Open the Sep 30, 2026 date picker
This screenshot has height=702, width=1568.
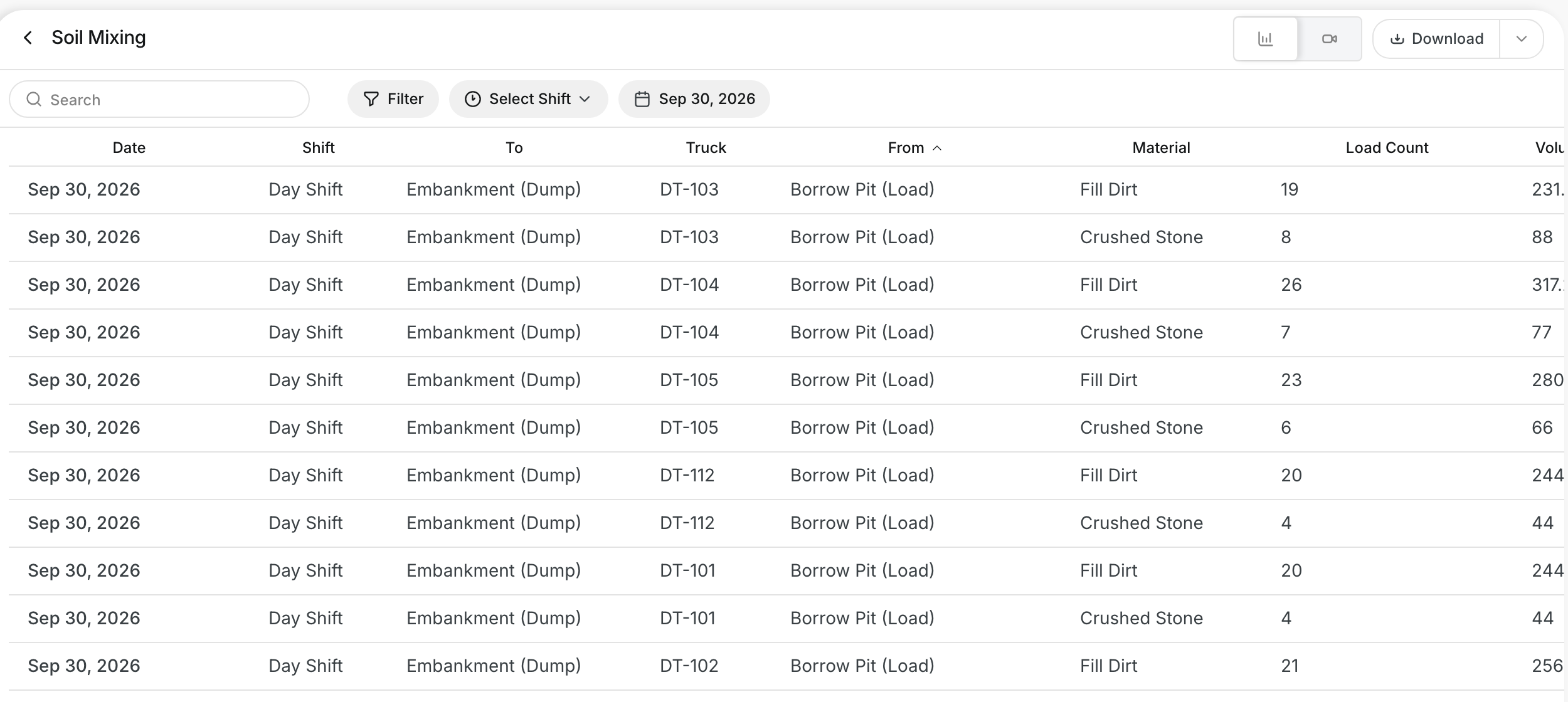tap(694, 99)
